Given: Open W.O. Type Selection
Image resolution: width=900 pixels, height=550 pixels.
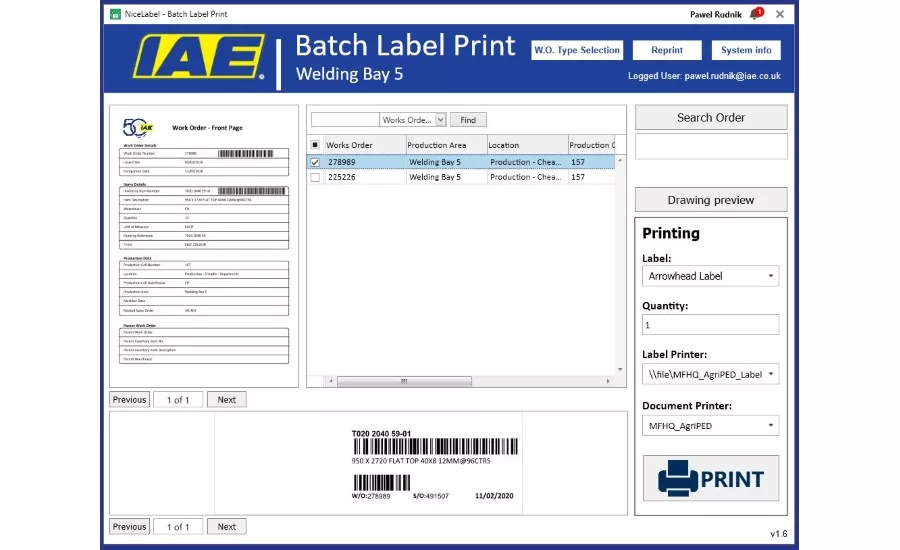Looking at the screenshot, I should click(577, 50).
